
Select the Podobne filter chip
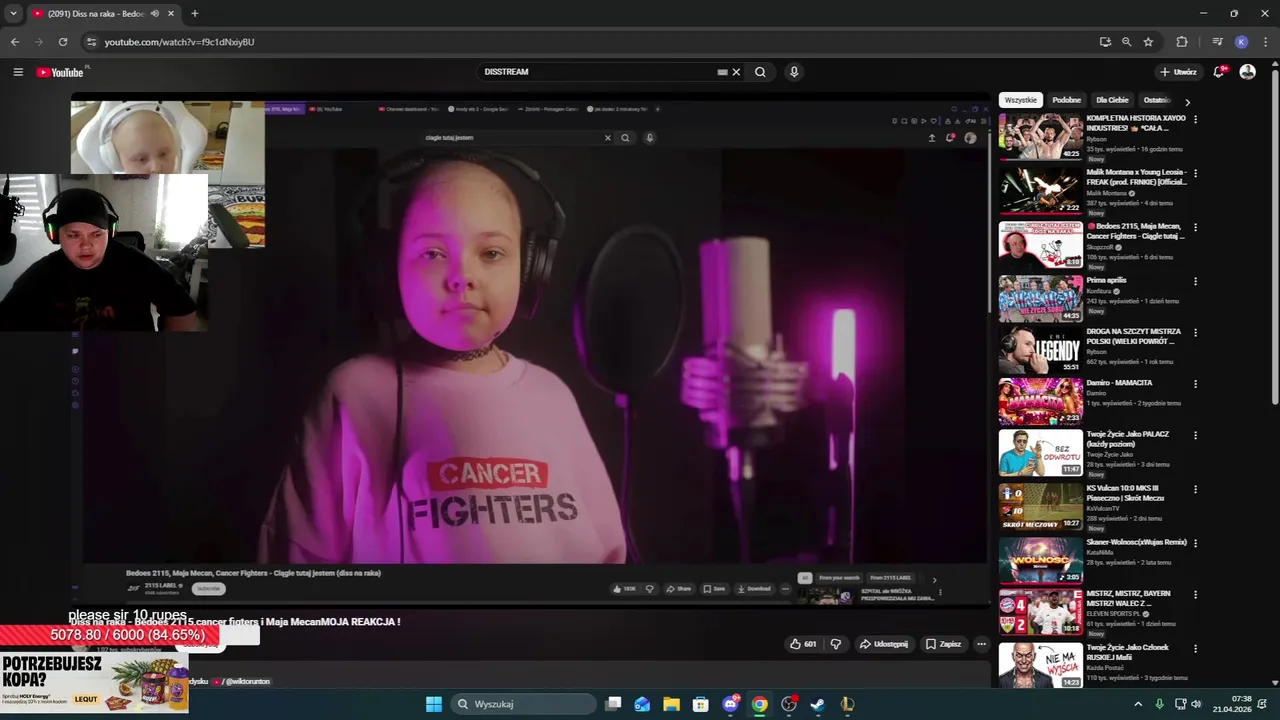click(x=1066, y=100)
